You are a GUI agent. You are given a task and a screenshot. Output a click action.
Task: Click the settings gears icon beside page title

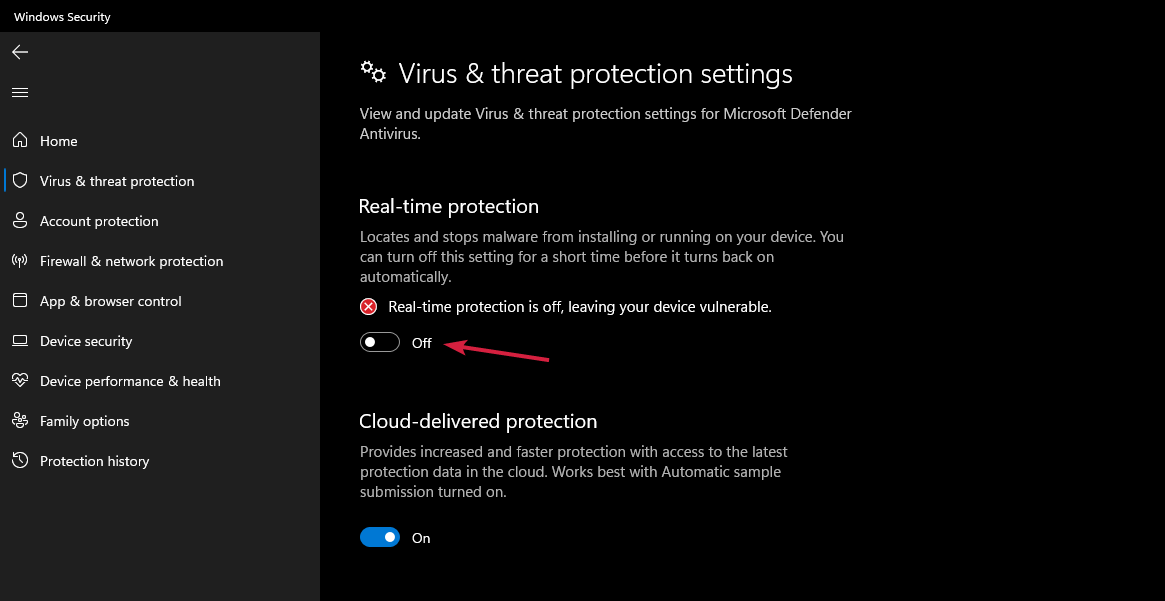373,72
